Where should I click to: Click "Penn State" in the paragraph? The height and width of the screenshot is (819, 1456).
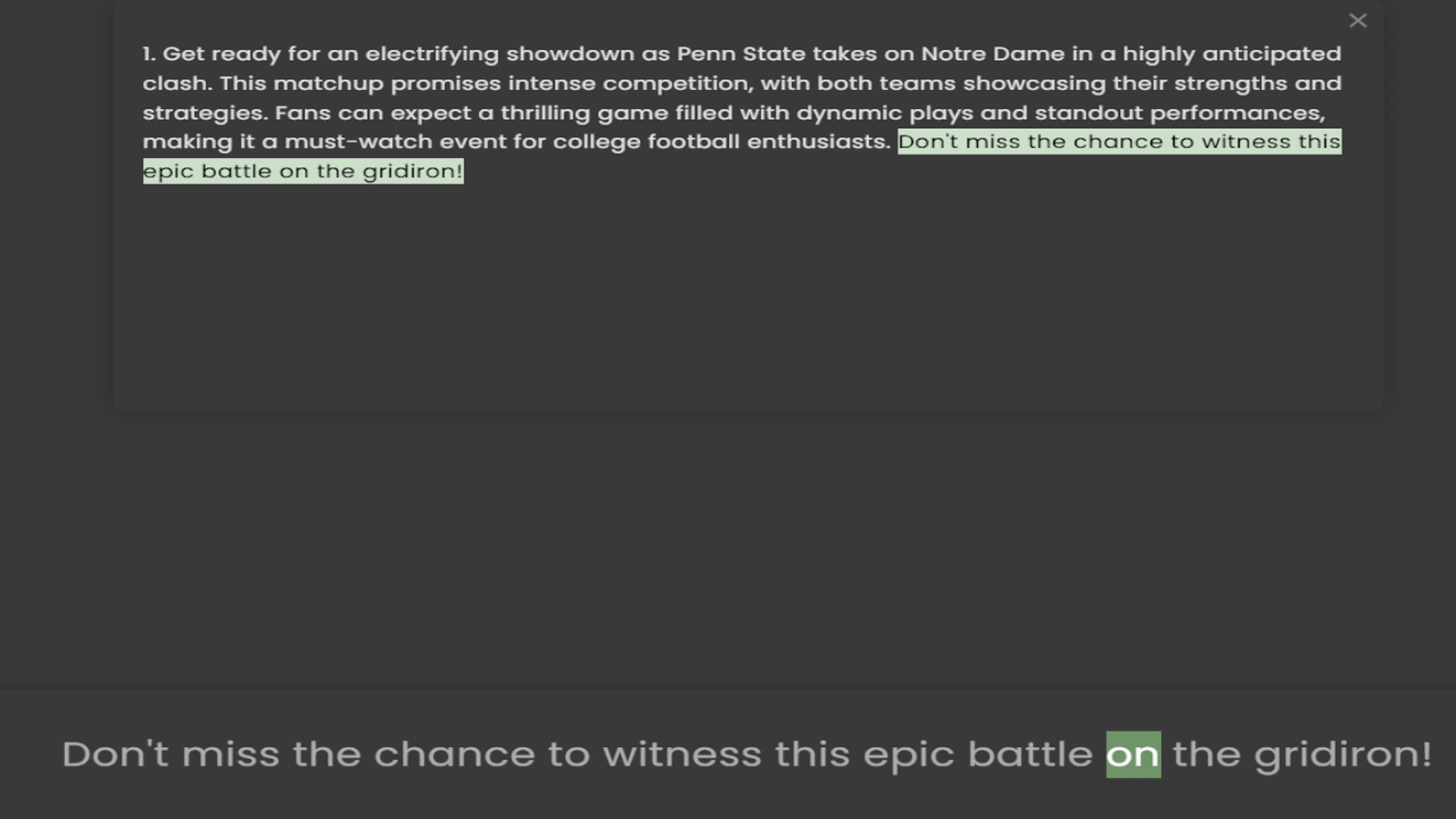(x=741, y=54)
